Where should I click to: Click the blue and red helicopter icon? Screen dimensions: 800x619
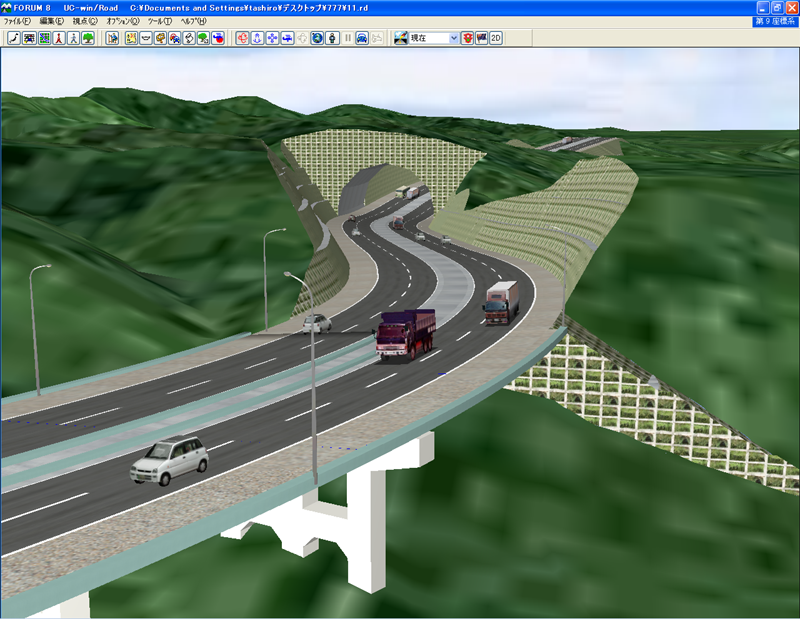coord(218,38)
